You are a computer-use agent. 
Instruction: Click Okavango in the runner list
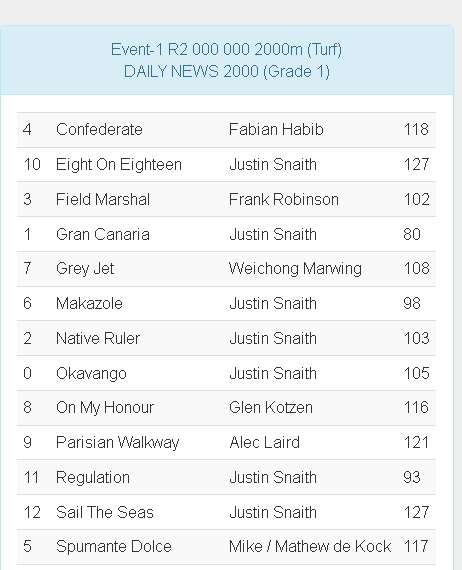pos(91,374)
